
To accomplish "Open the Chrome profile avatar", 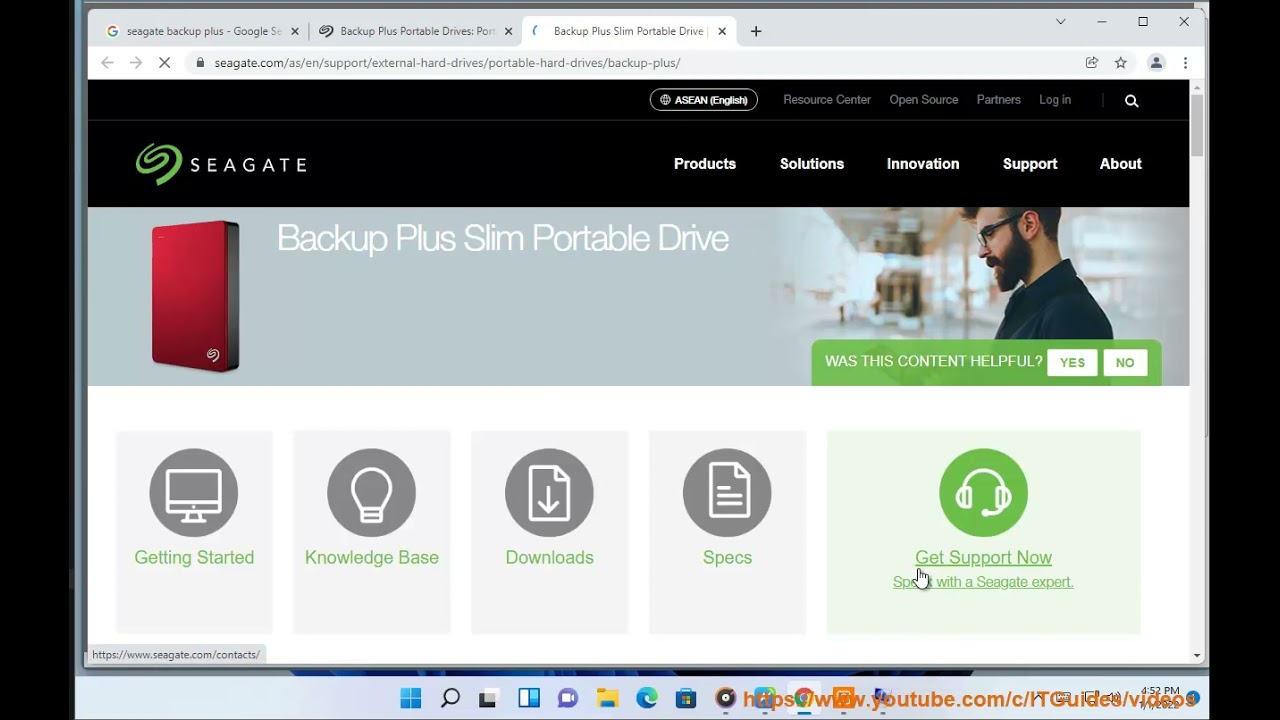I will click(1156, 62).
